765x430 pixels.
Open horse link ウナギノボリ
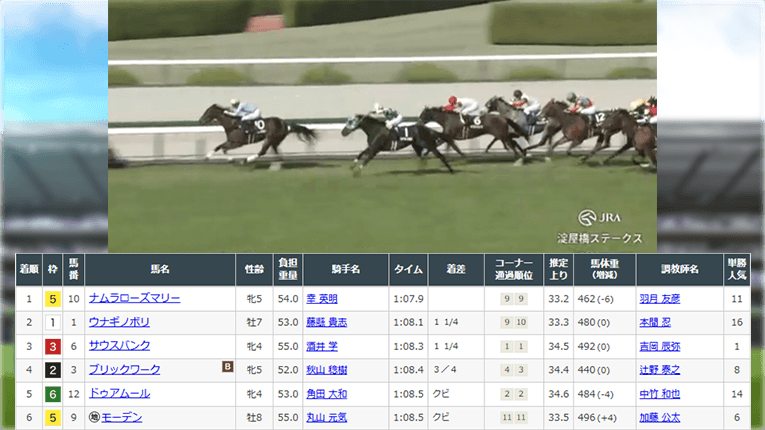pyautogui.click(x=119, y=322)
